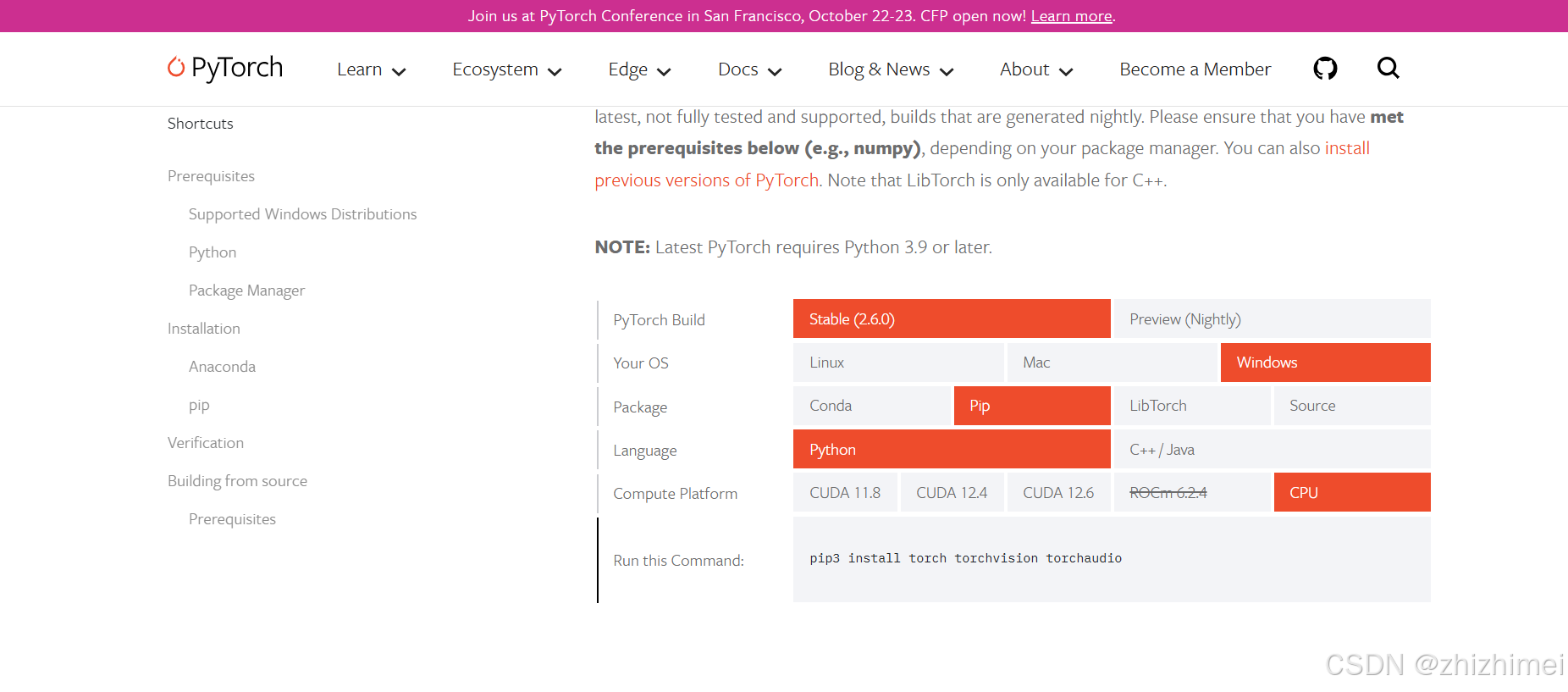Pick CPU compute platform

[1352, 492]
